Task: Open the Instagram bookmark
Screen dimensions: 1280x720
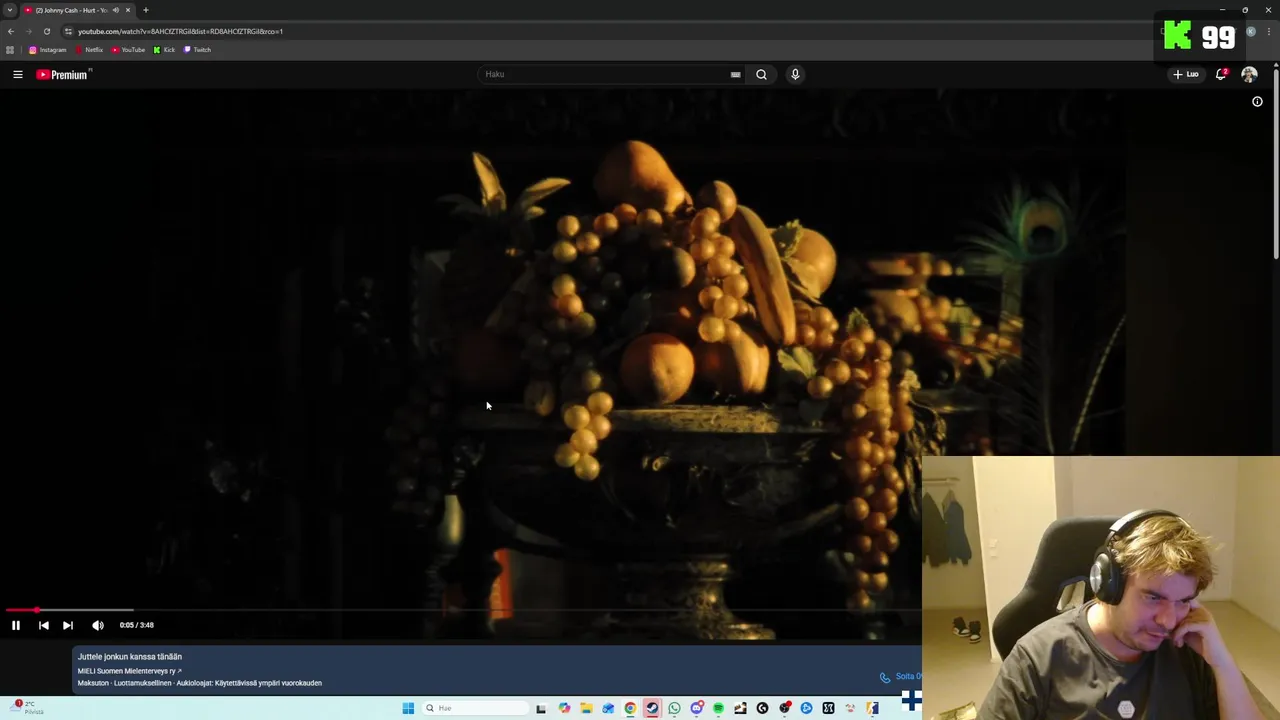Action: pyautogui.click(x=47, y=50)
